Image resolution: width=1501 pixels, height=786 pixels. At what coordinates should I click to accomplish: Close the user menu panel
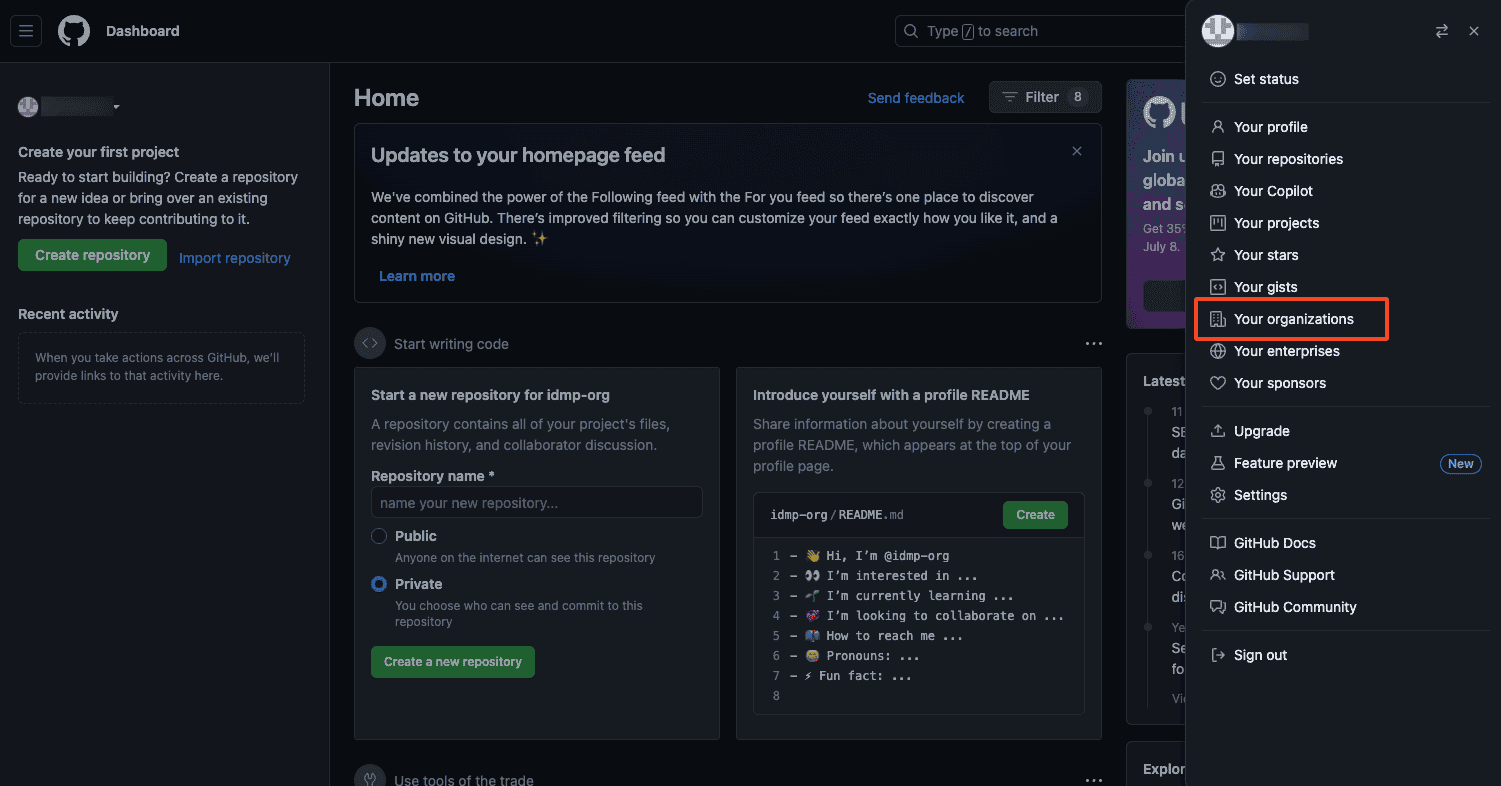[x=1474, y=31]
